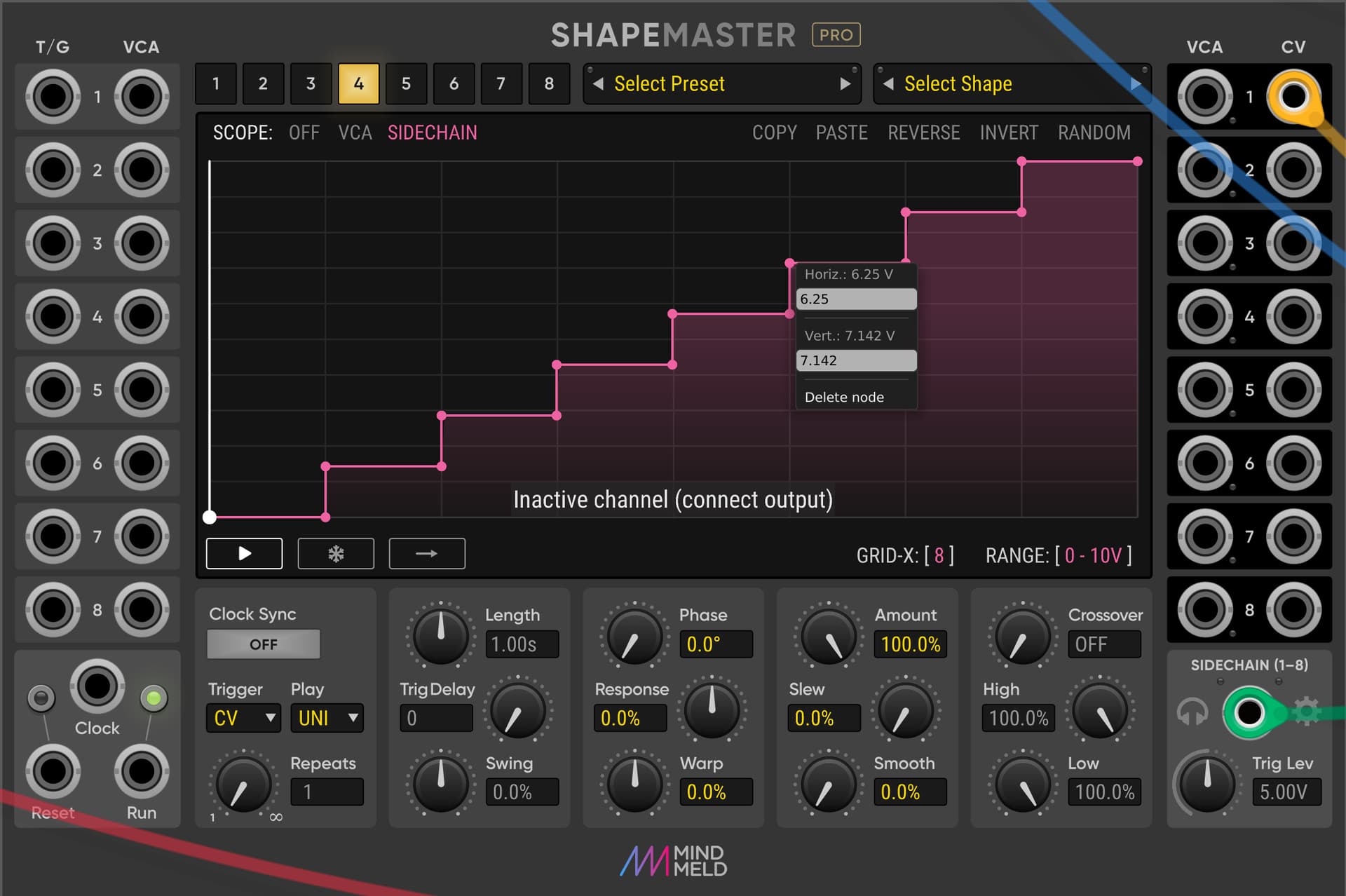This screenshot has width=1346, height=896.
Task: Click the INVERT shape button
Action: coord(1008,133)
